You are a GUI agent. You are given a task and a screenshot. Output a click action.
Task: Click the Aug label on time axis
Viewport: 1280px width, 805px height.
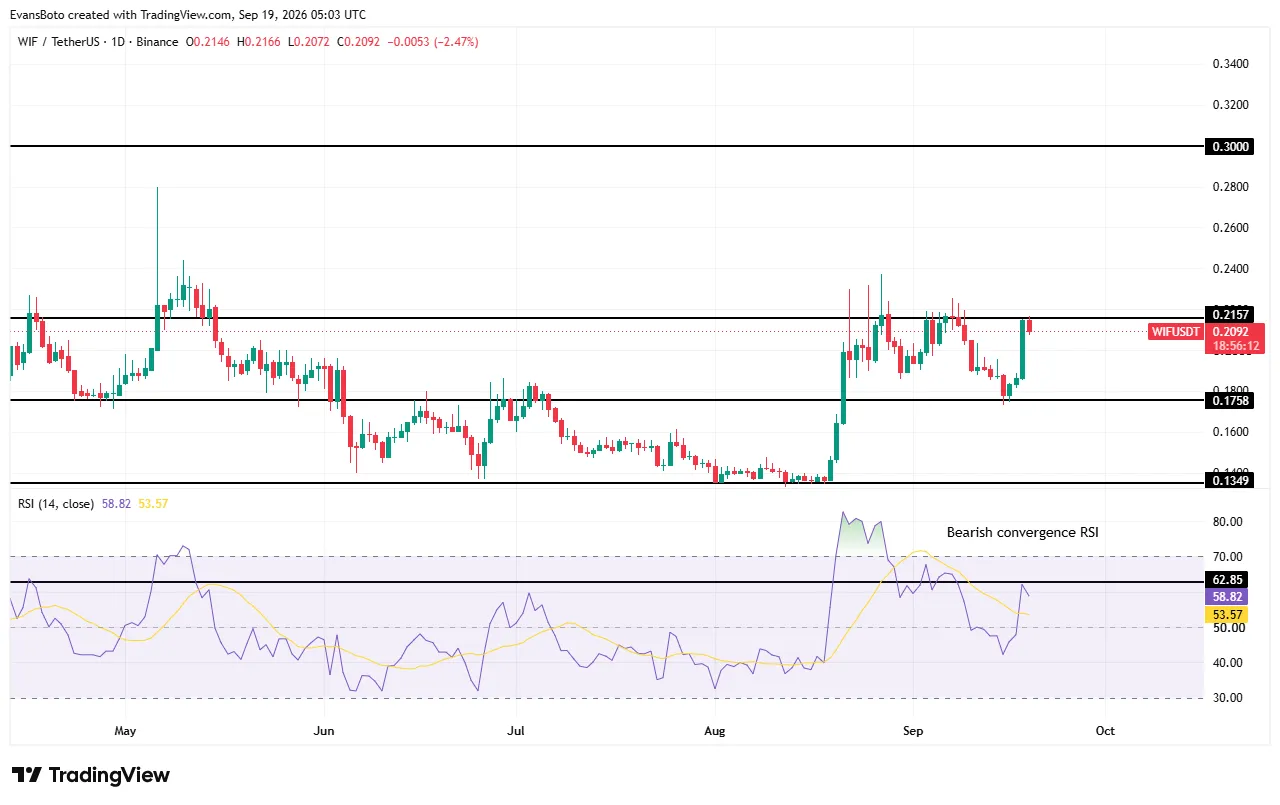(x=715, y=731)
